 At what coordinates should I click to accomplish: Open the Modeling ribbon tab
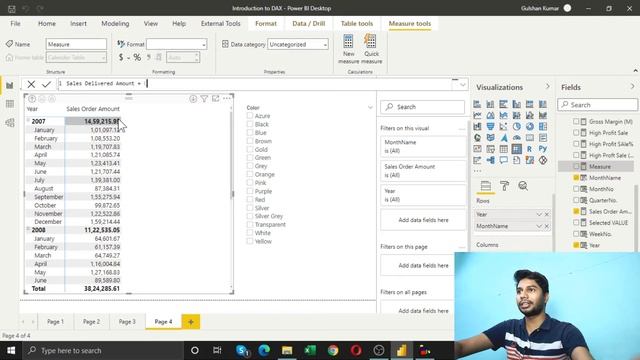click(115, 24)
